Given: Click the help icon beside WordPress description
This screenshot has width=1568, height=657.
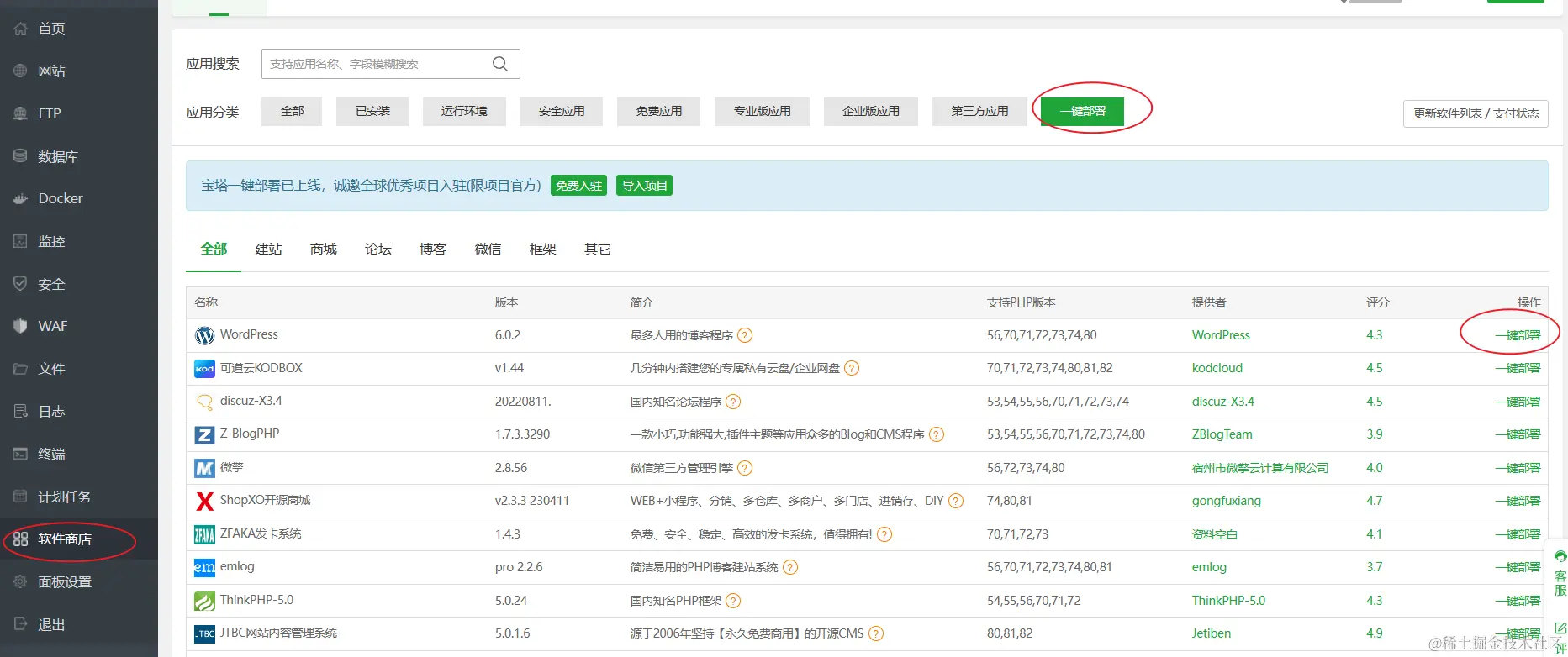Looking at the screenshot, I should pos(745,335).
